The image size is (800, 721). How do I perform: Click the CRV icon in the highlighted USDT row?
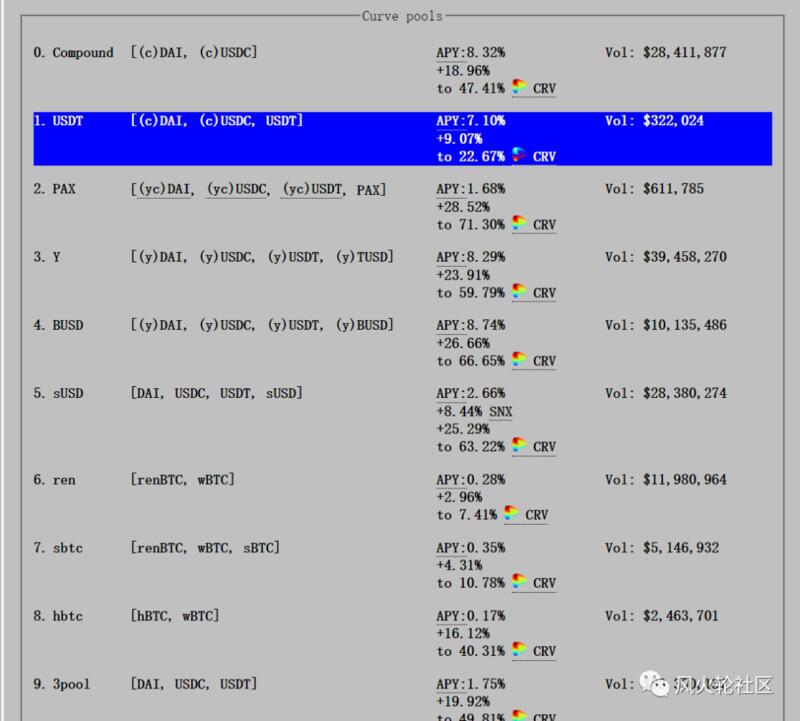(x=519, y=155)
